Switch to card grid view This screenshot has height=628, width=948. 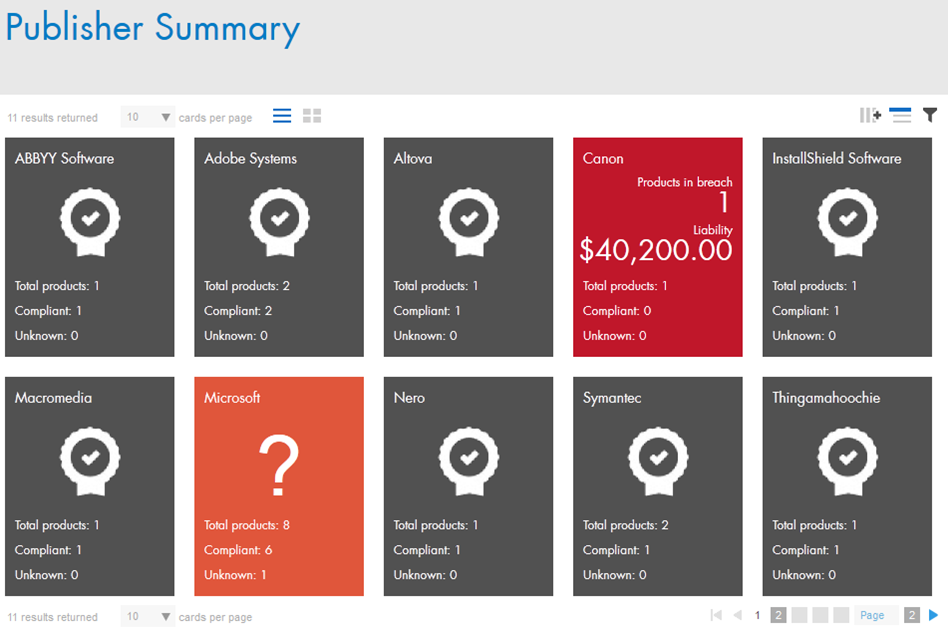(x=312, y=117)
